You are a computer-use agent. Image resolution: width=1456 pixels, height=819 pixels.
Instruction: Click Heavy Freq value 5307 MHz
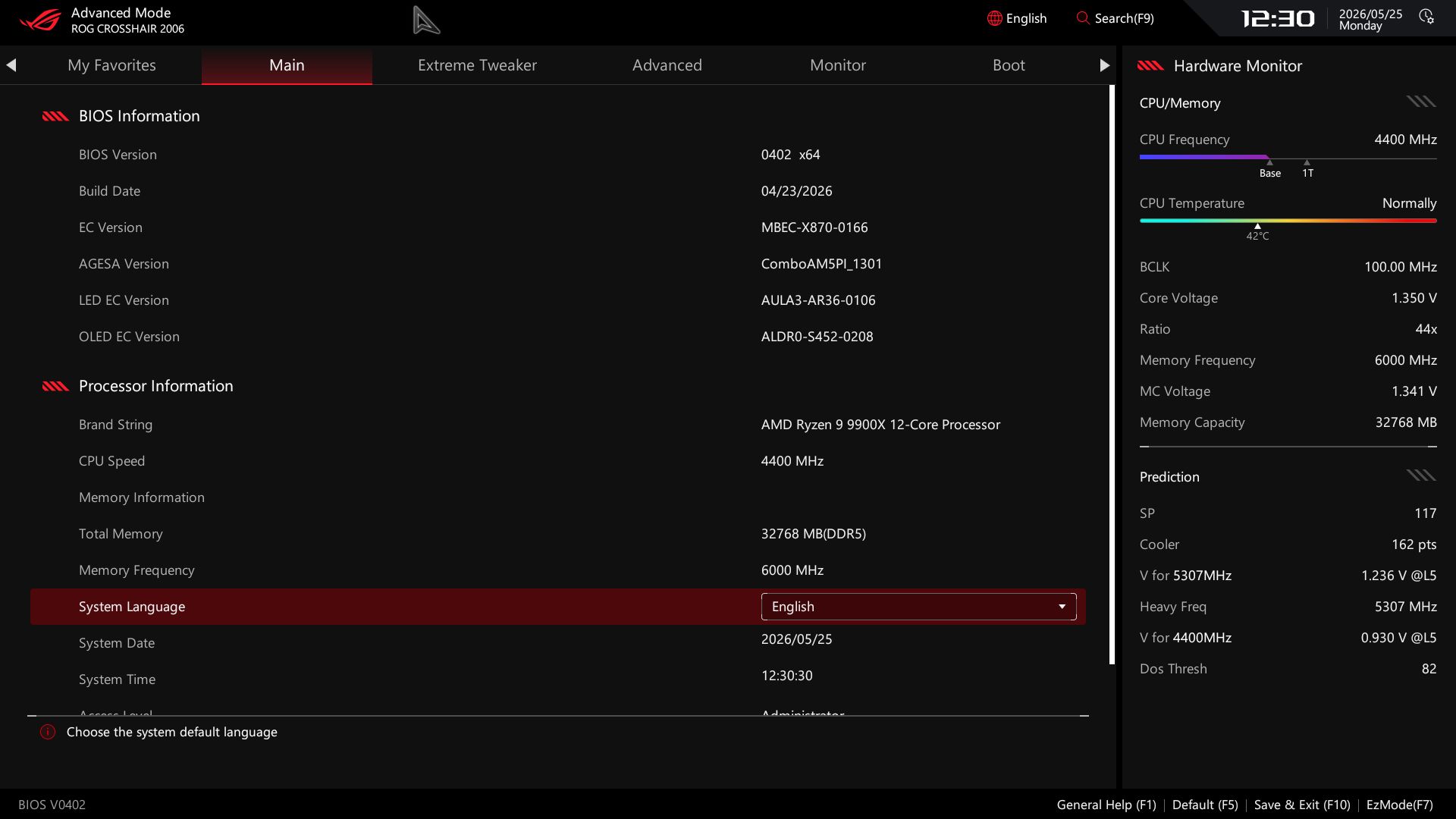click(x=1405, y=607)
